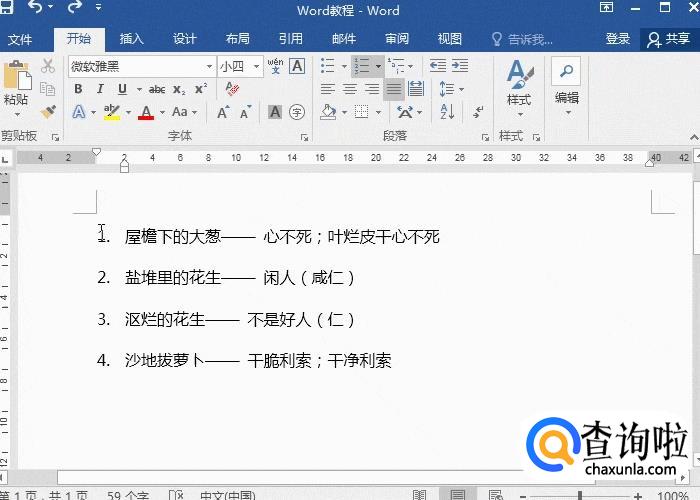The width and height of the screenshot is (700, 500).
Task: Click the Cut scissors icon
Action: coord(48,66)
